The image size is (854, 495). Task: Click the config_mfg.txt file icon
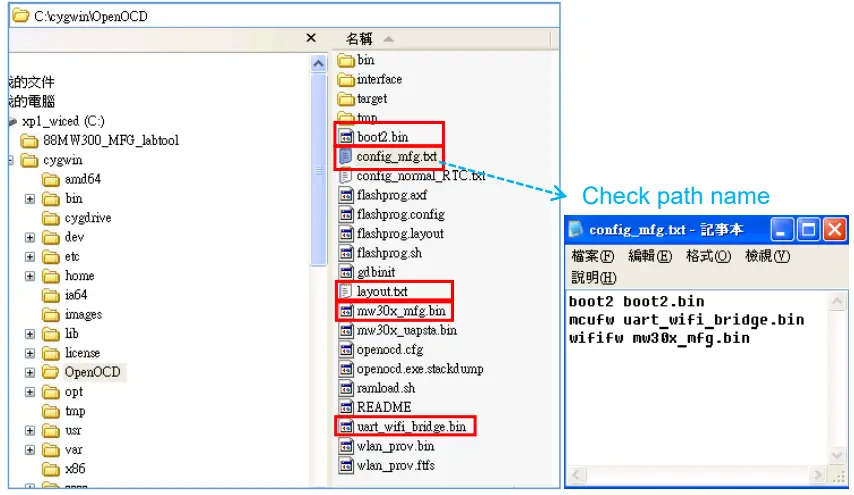coord(345,156)
